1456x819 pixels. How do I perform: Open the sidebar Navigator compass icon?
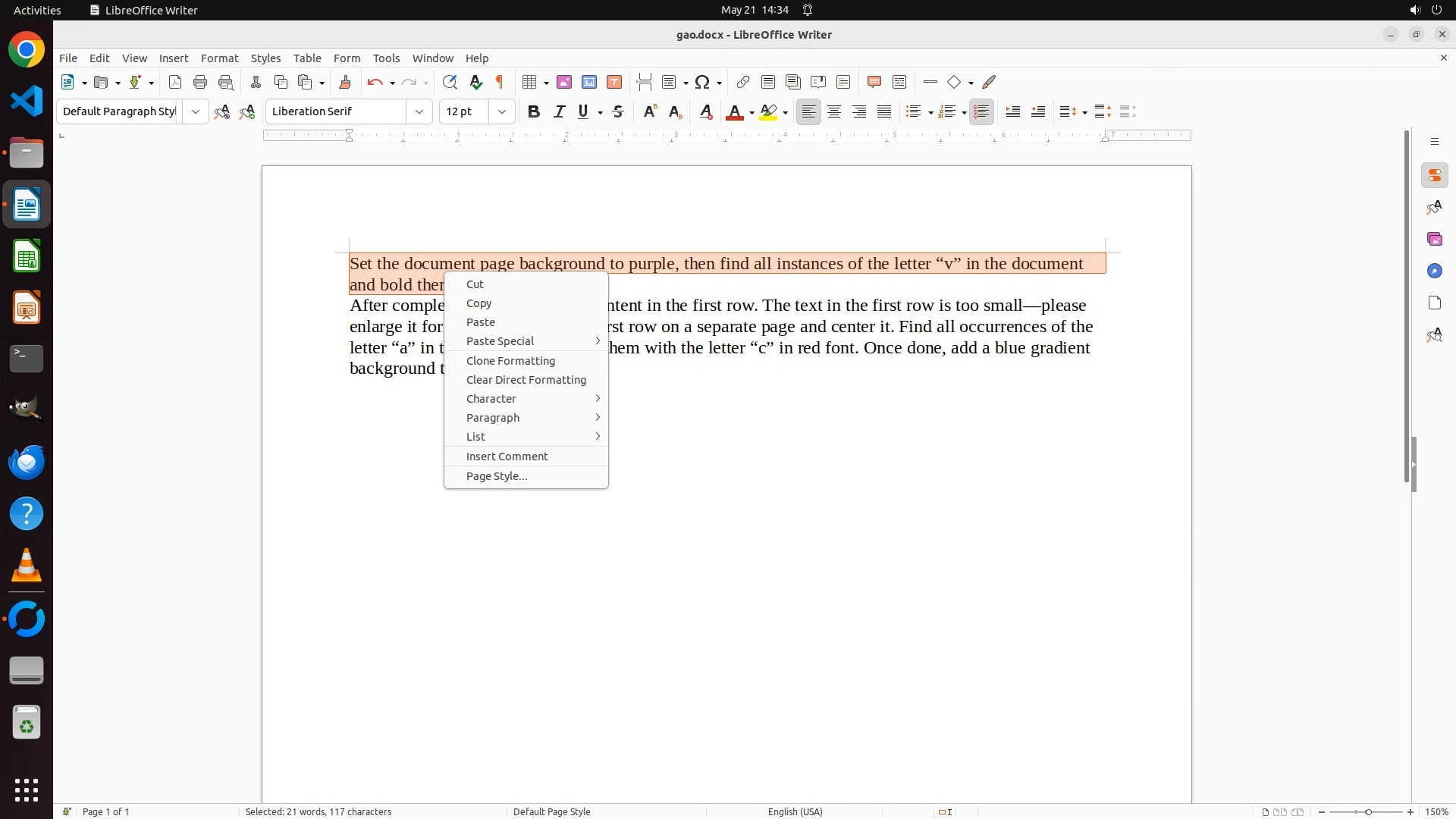click(x=1434, y=271)
